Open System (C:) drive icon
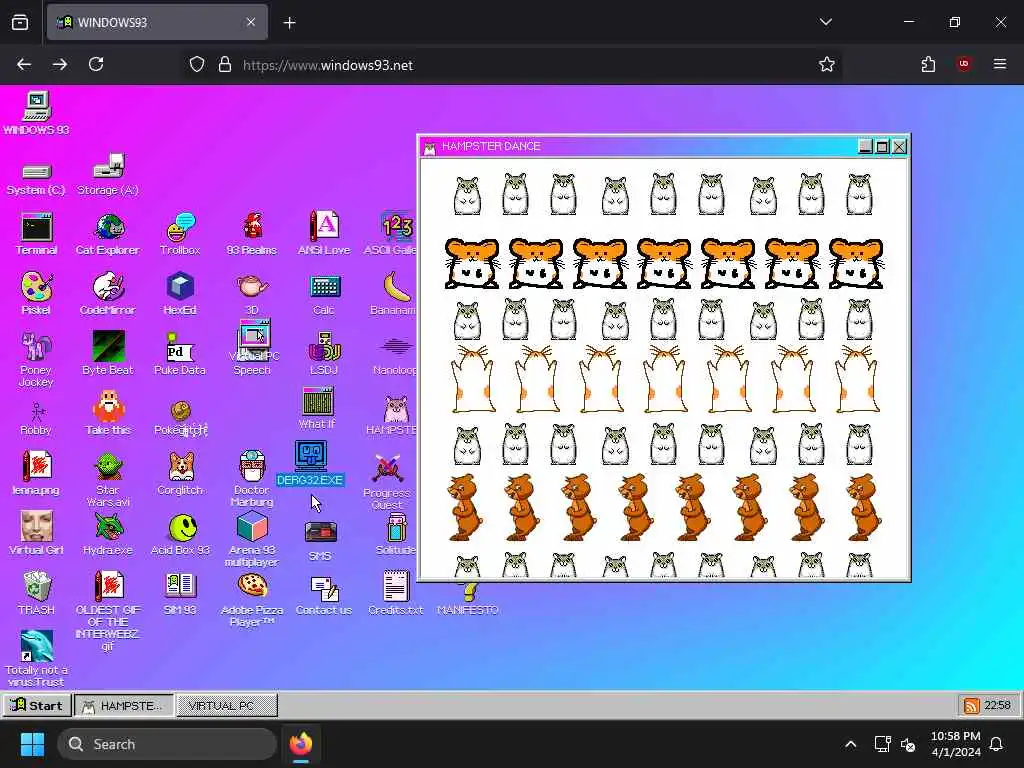 tap(36, 178)
